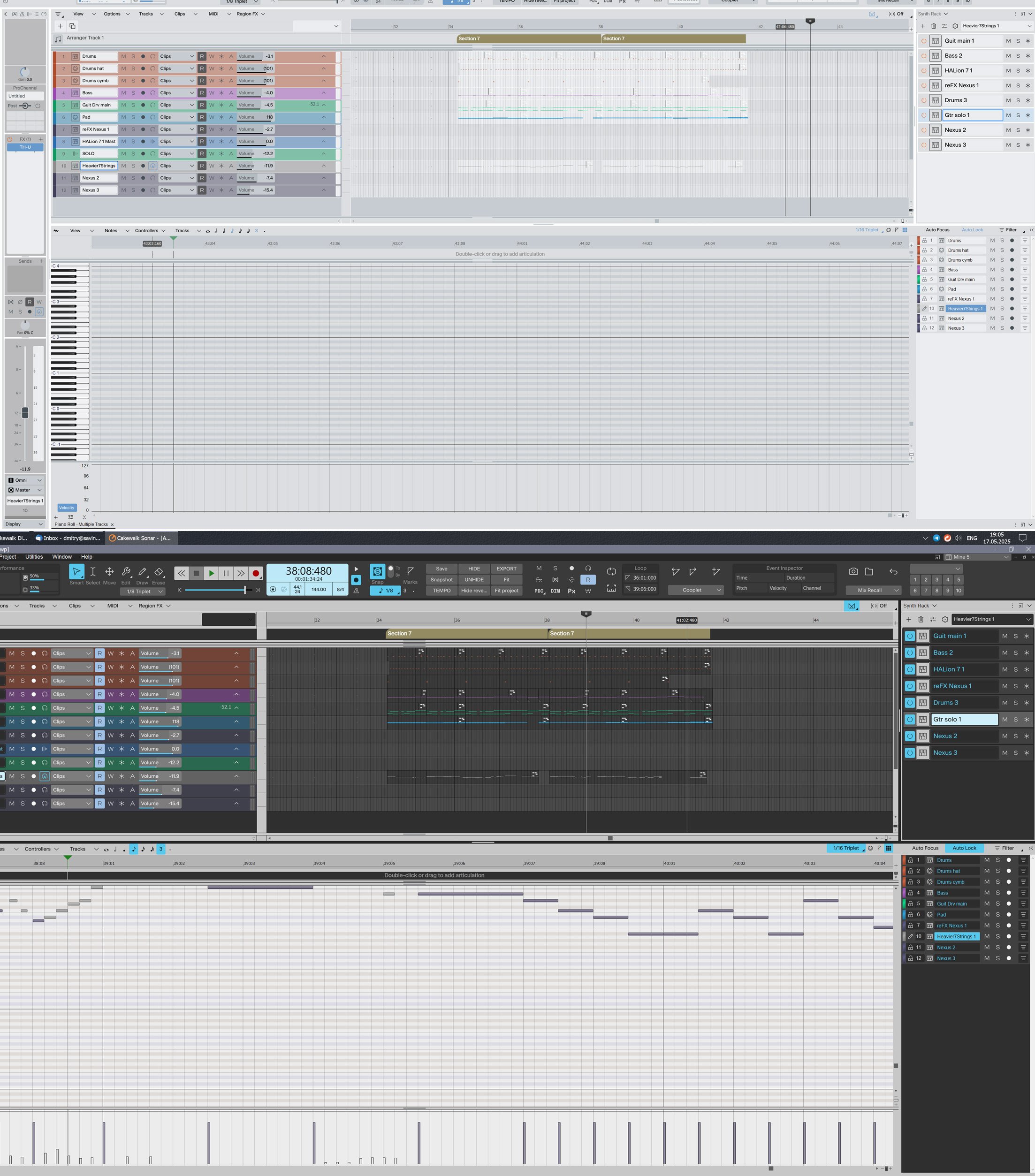1035x1176 pixels.
Task: Switch to Inbox window in the taskbar
Action: (x=68, y=538)
